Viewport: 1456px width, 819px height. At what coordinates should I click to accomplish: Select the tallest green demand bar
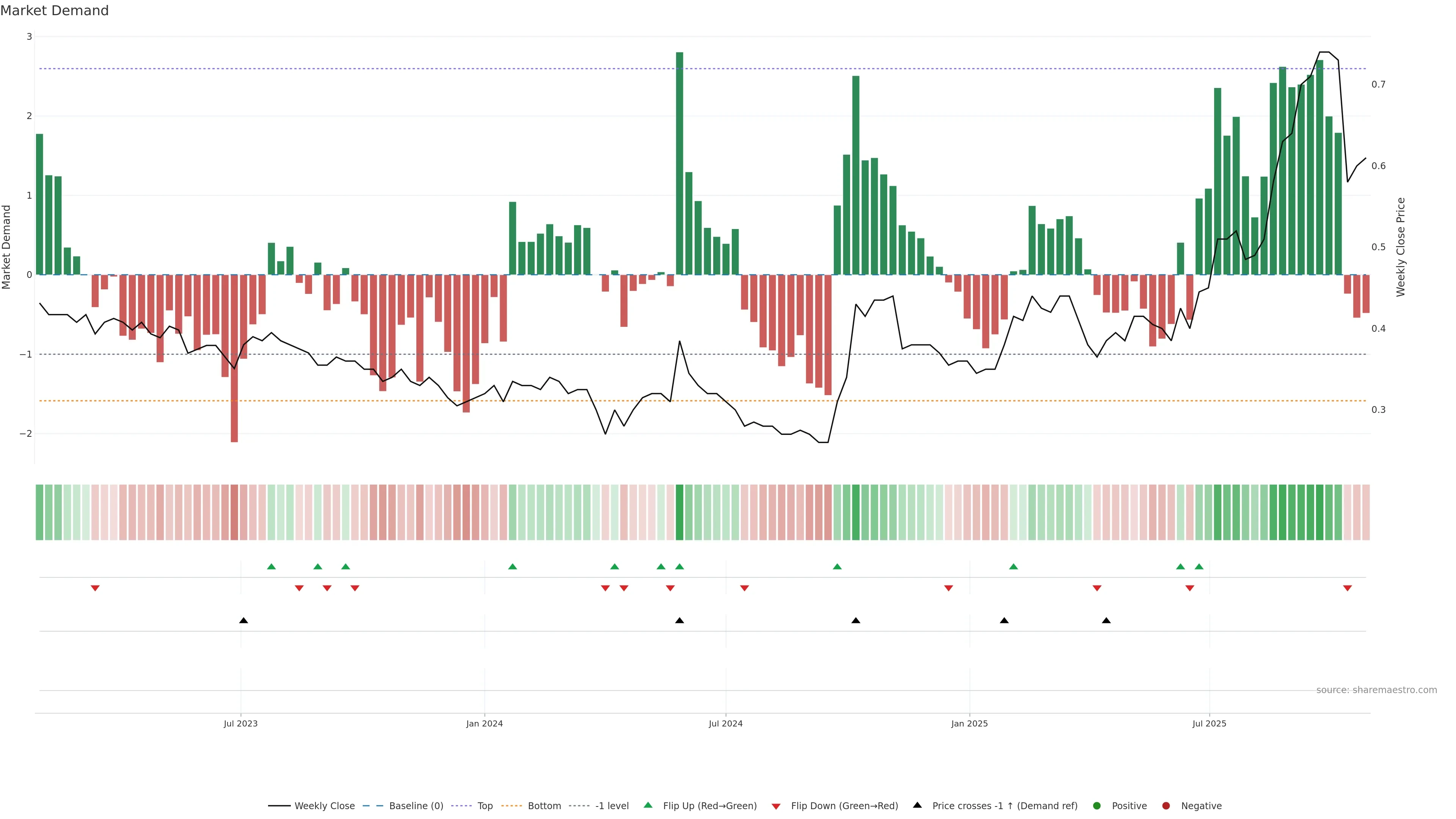[x=679, y=164]
